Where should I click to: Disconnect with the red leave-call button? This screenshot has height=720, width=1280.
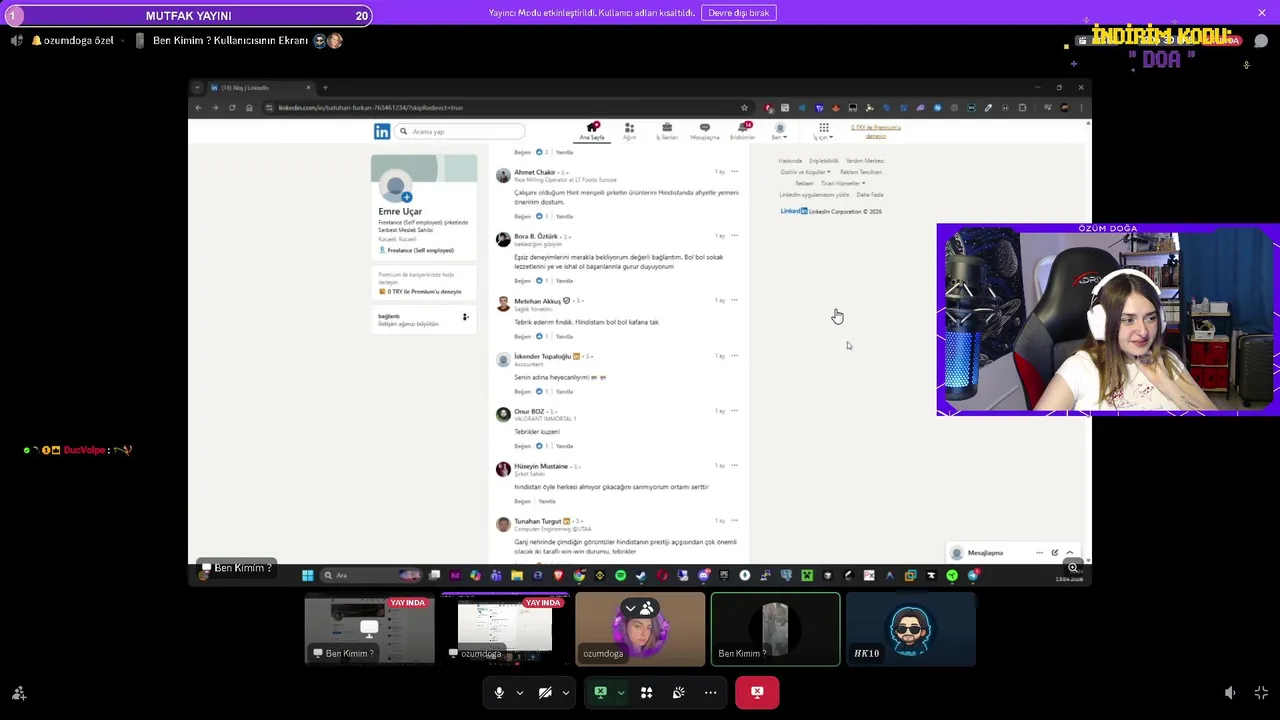pos(757,692)
